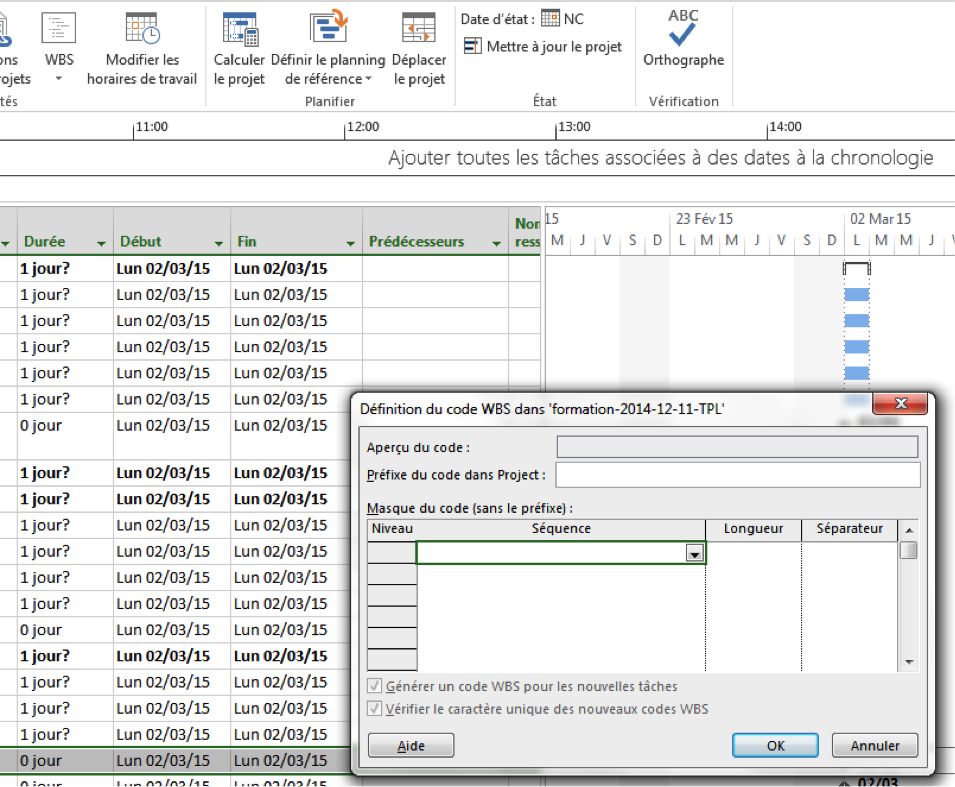Select the Longueur column header
The height and width of the screenshot is (787, 955).
tap(753, 529)
